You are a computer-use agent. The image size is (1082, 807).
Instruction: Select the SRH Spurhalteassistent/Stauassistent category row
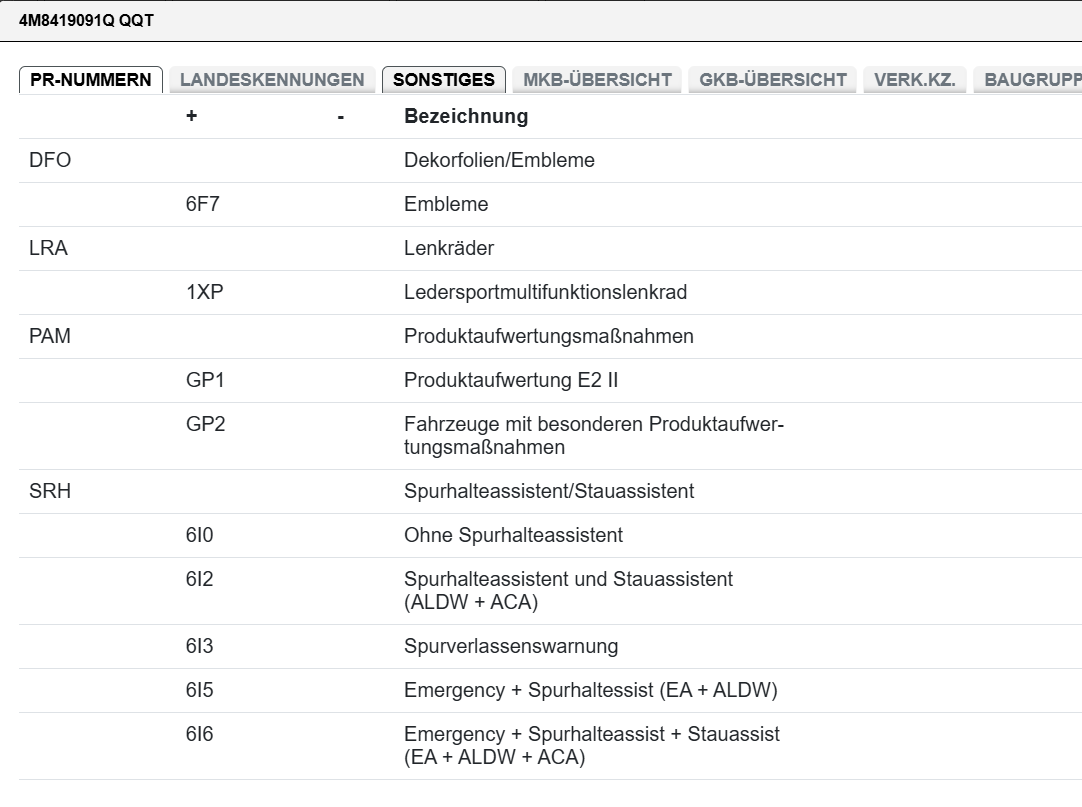click(x=549, y=492)
